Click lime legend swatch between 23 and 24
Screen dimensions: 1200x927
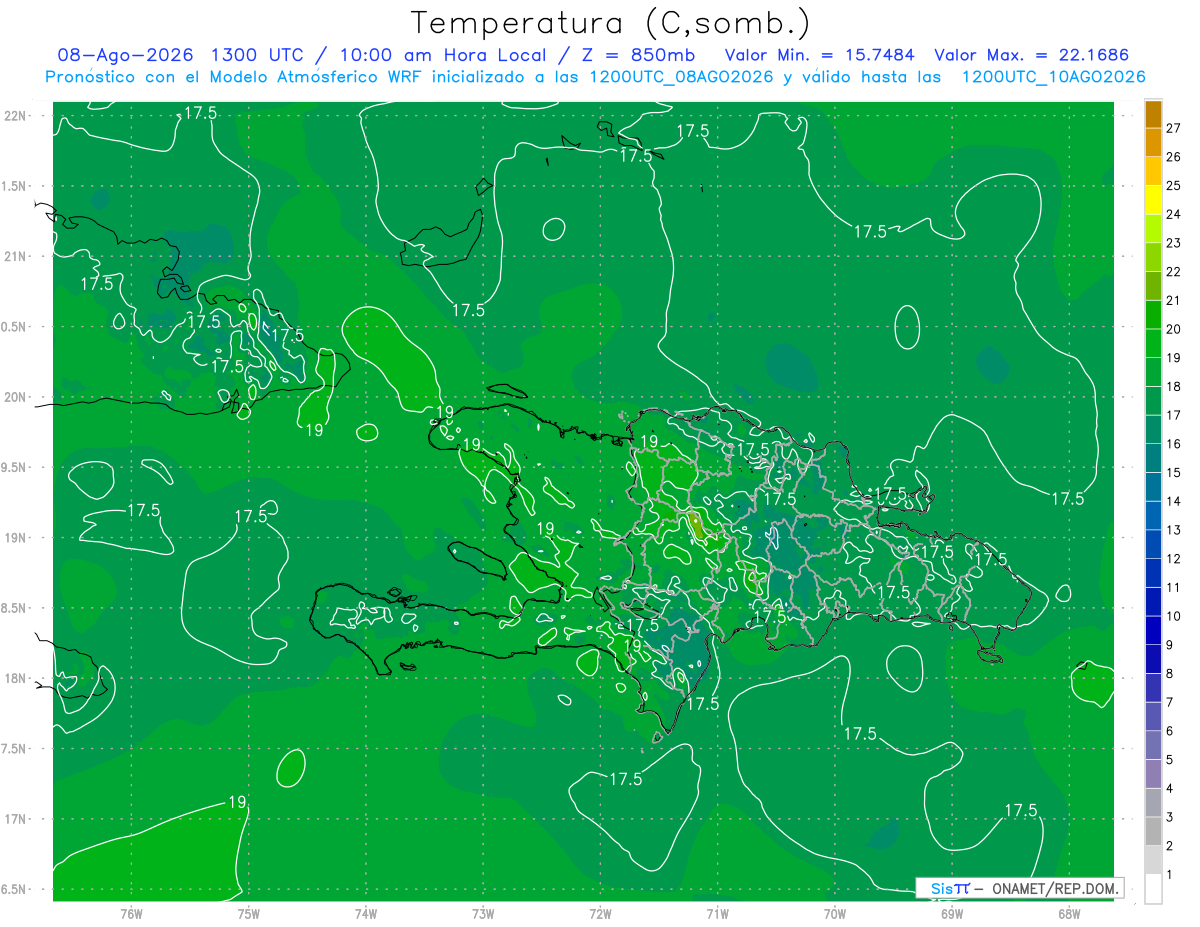click(1153, 229)
